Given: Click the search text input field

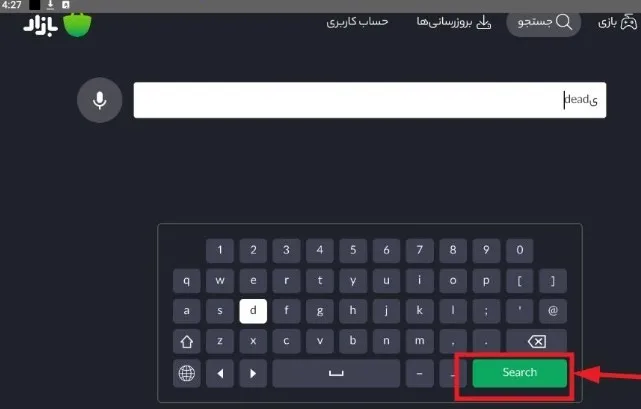Looking at the screenshot, I should coord(370,100).
